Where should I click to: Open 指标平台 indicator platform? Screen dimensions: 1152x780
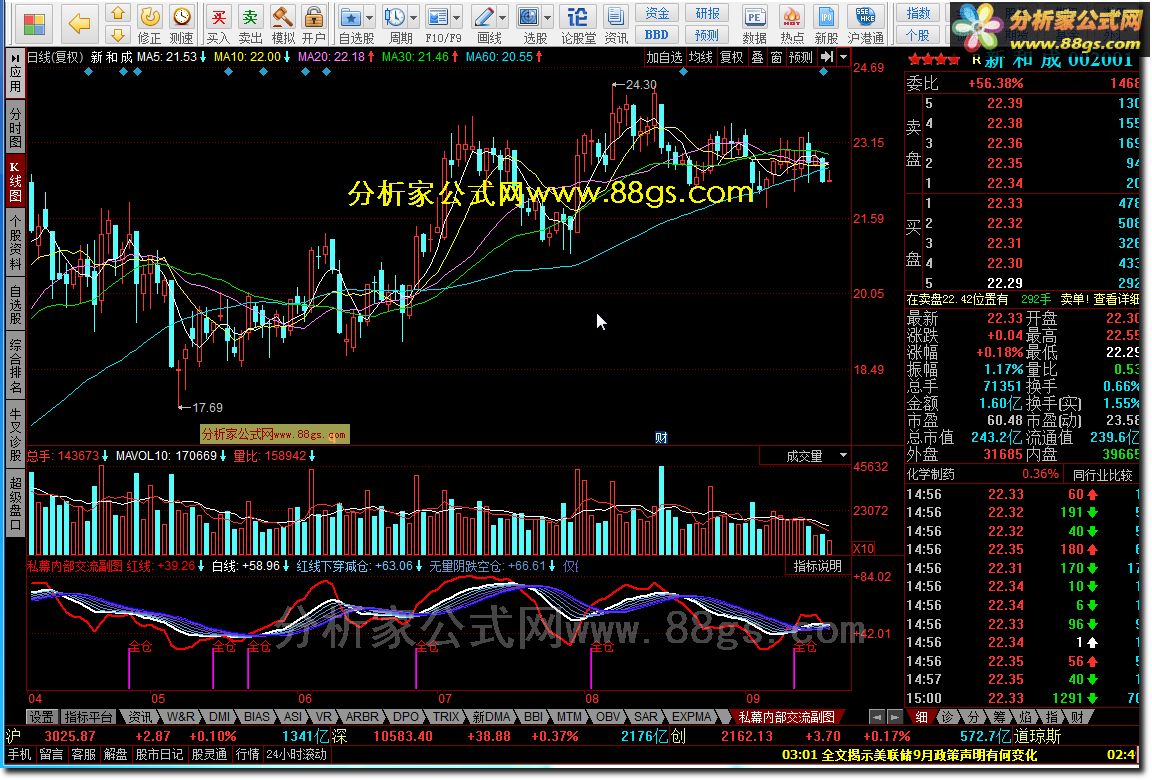pos(88,717)
